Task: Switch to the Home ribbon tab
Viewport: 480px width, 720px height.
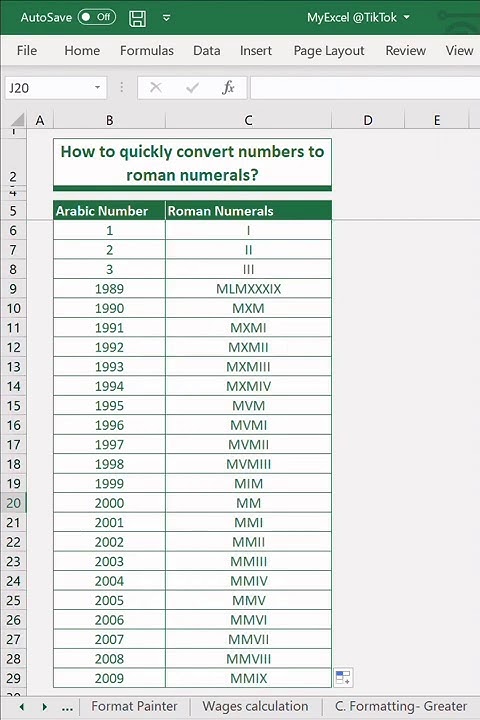Action: coord(82,51)
